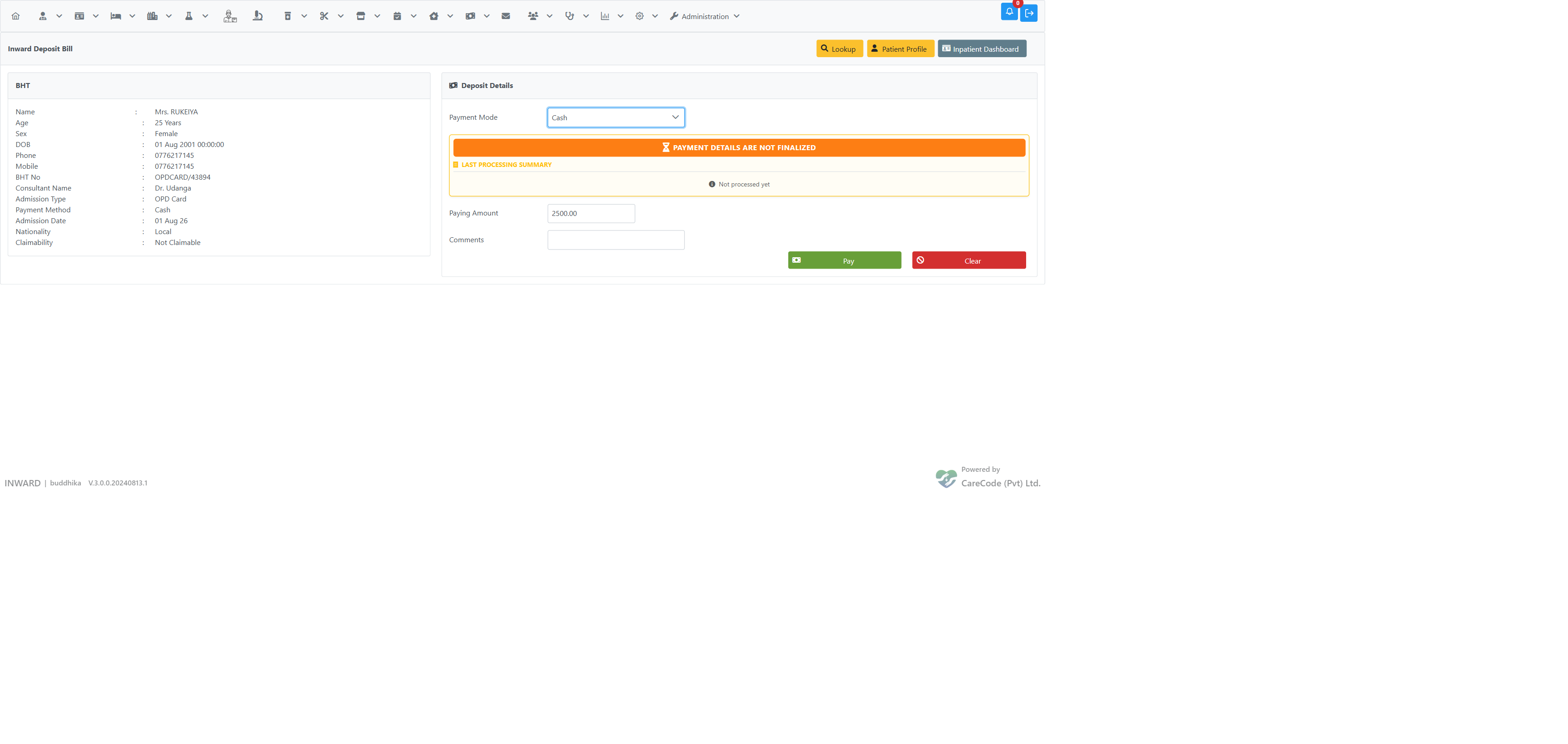The image size is (1568, 744).
Task: Expand chevron next to doctor icon
Action: pos(59,16)
